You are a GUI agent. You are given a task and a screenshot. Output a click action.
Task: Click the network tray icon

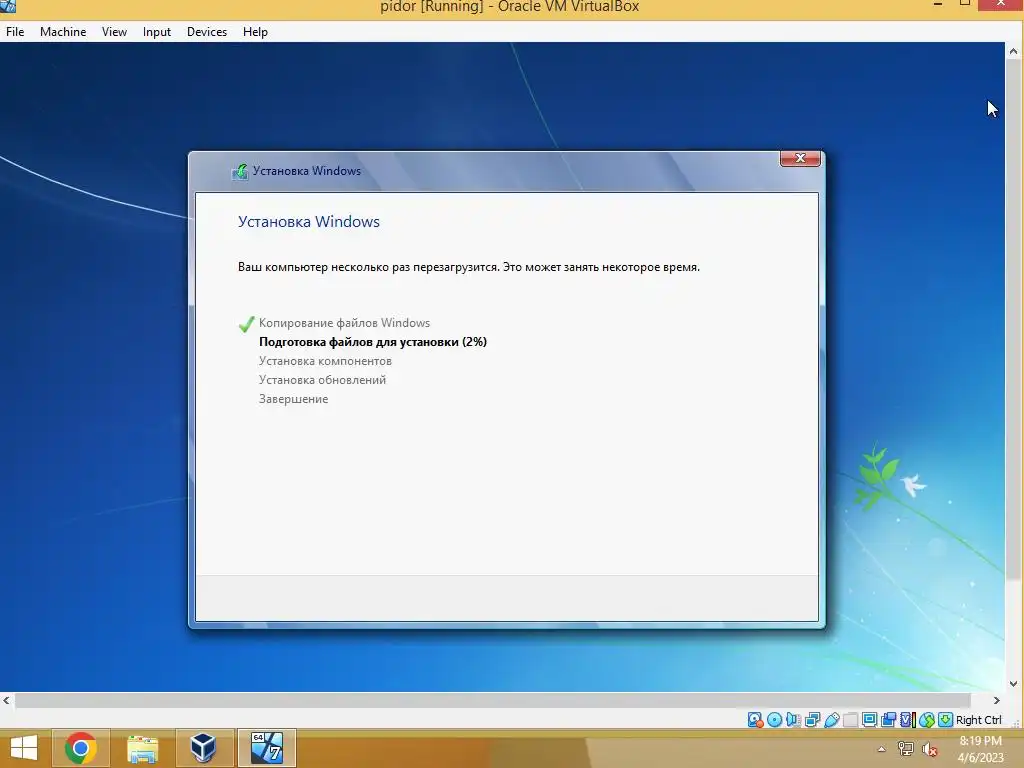point(906,748)
